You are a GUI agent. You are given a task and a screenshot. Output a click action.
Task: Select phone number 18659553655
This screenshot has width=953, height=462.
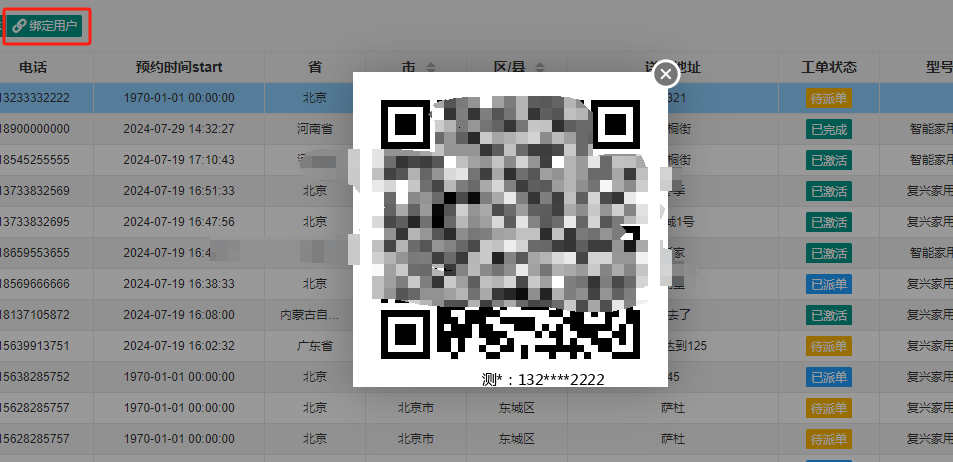35,253
